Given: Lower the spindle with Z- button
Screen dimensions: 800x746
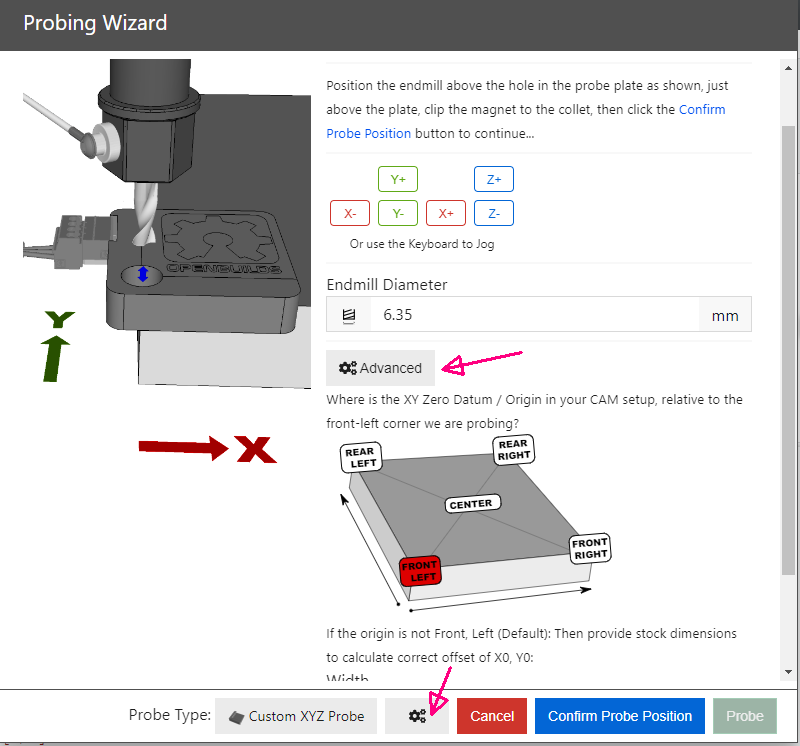Looking at the screenshot, I should coord(494,213).
